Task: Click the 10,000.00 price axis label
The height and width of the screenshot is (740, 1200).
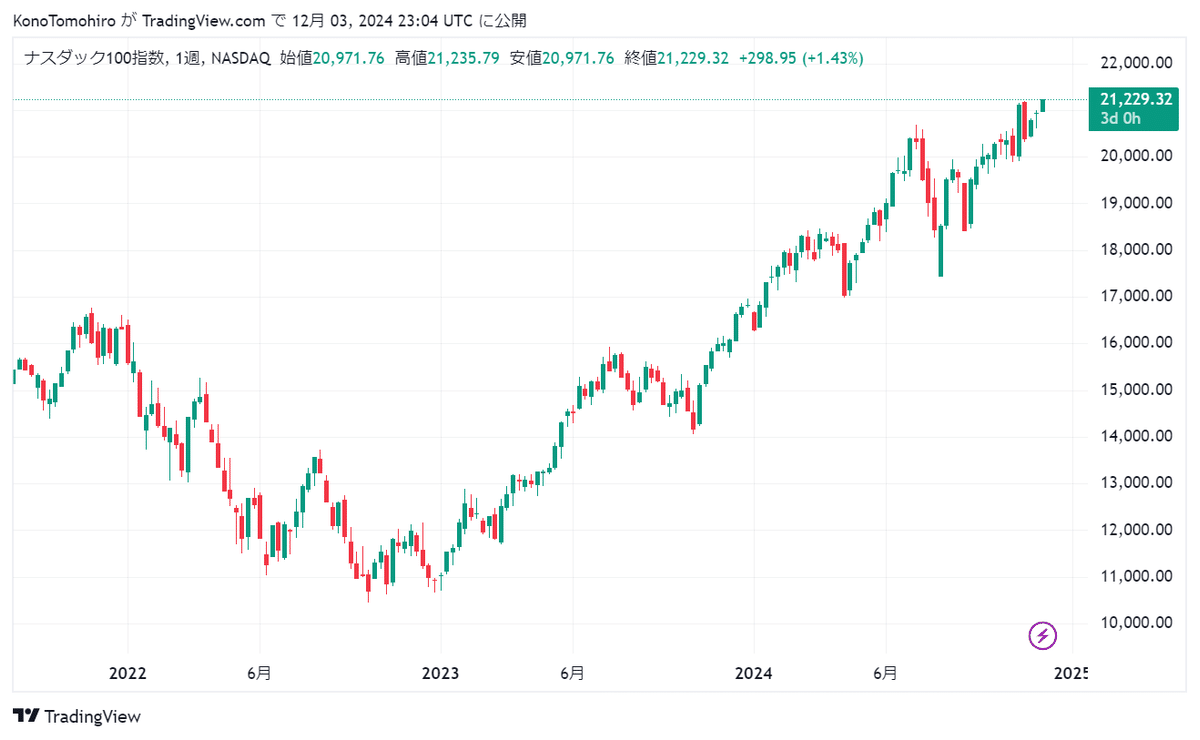Action: click(x=1136, y=622)
